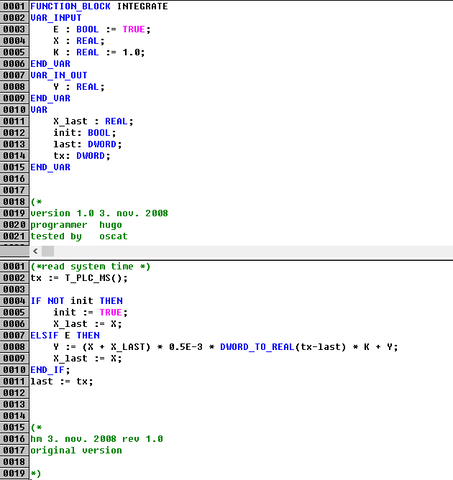
Task: Click the 0.5E-3 constant in the Y formula
Action: pos(186,347)
